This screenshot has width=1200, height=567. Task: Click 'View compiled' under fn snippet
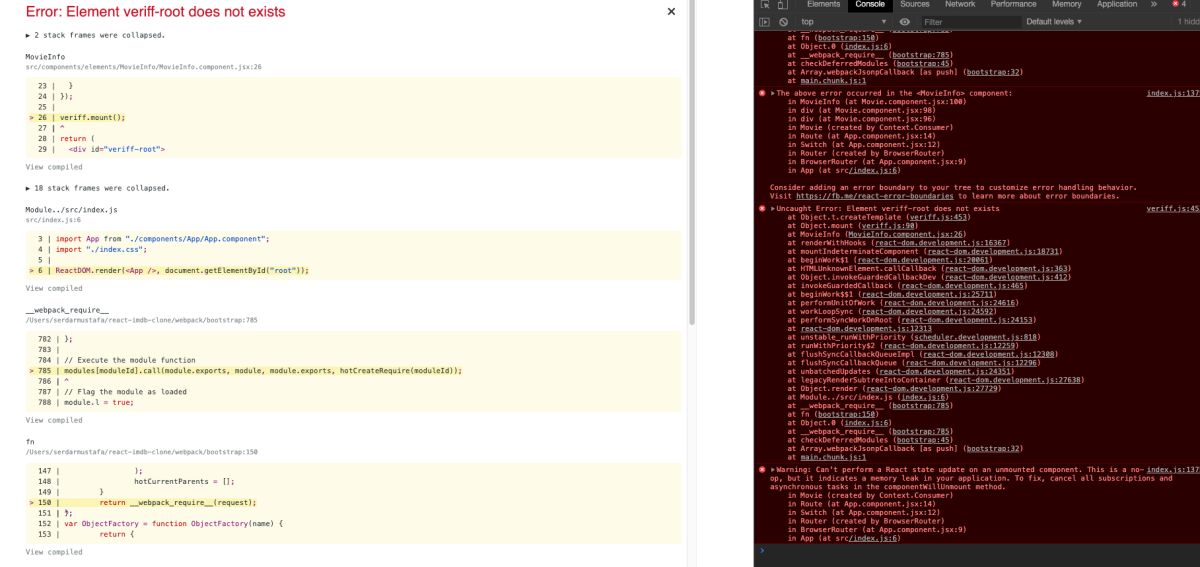point(54,552)
